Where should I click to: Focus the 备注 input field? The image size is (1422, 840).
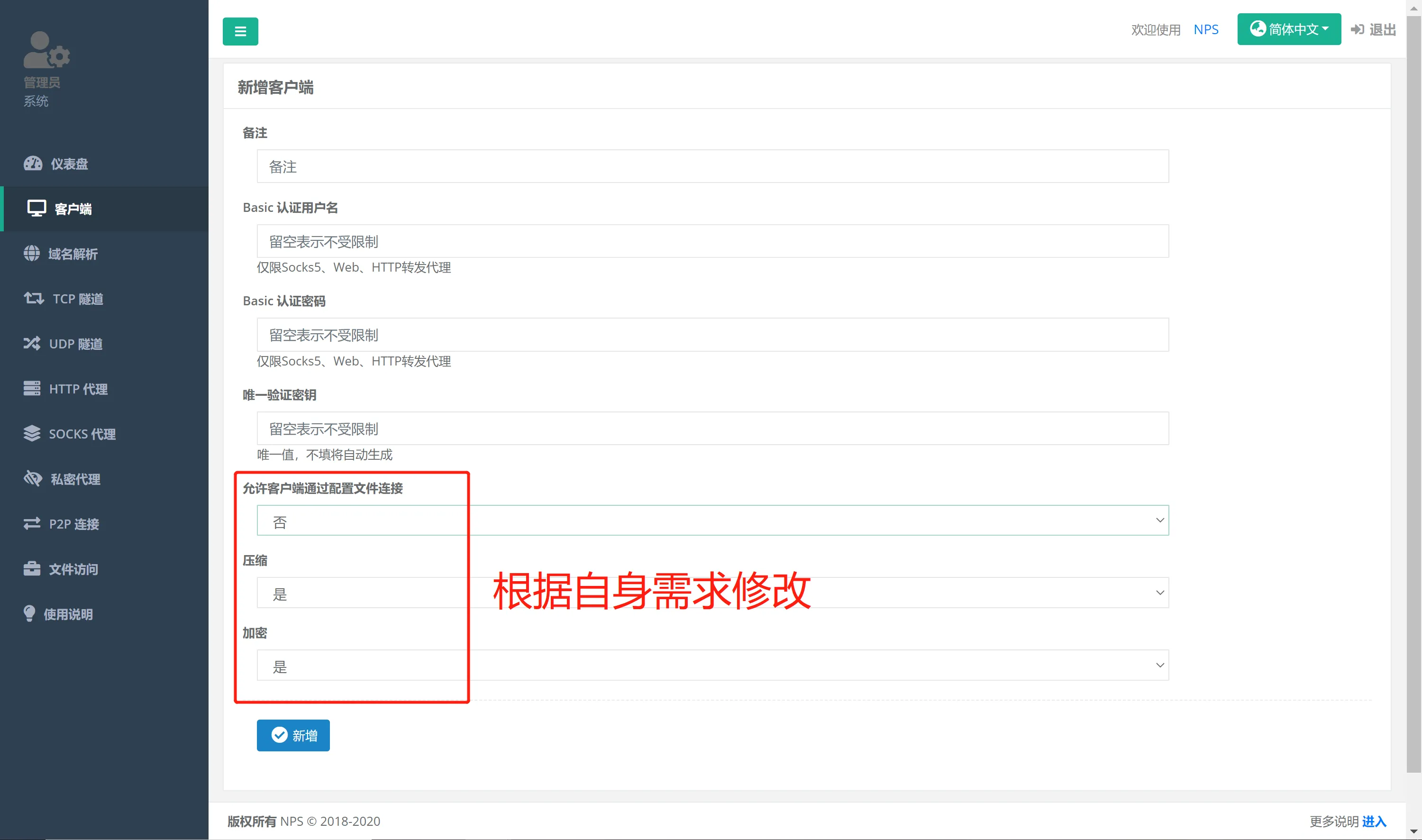click(x=712, y=166)
